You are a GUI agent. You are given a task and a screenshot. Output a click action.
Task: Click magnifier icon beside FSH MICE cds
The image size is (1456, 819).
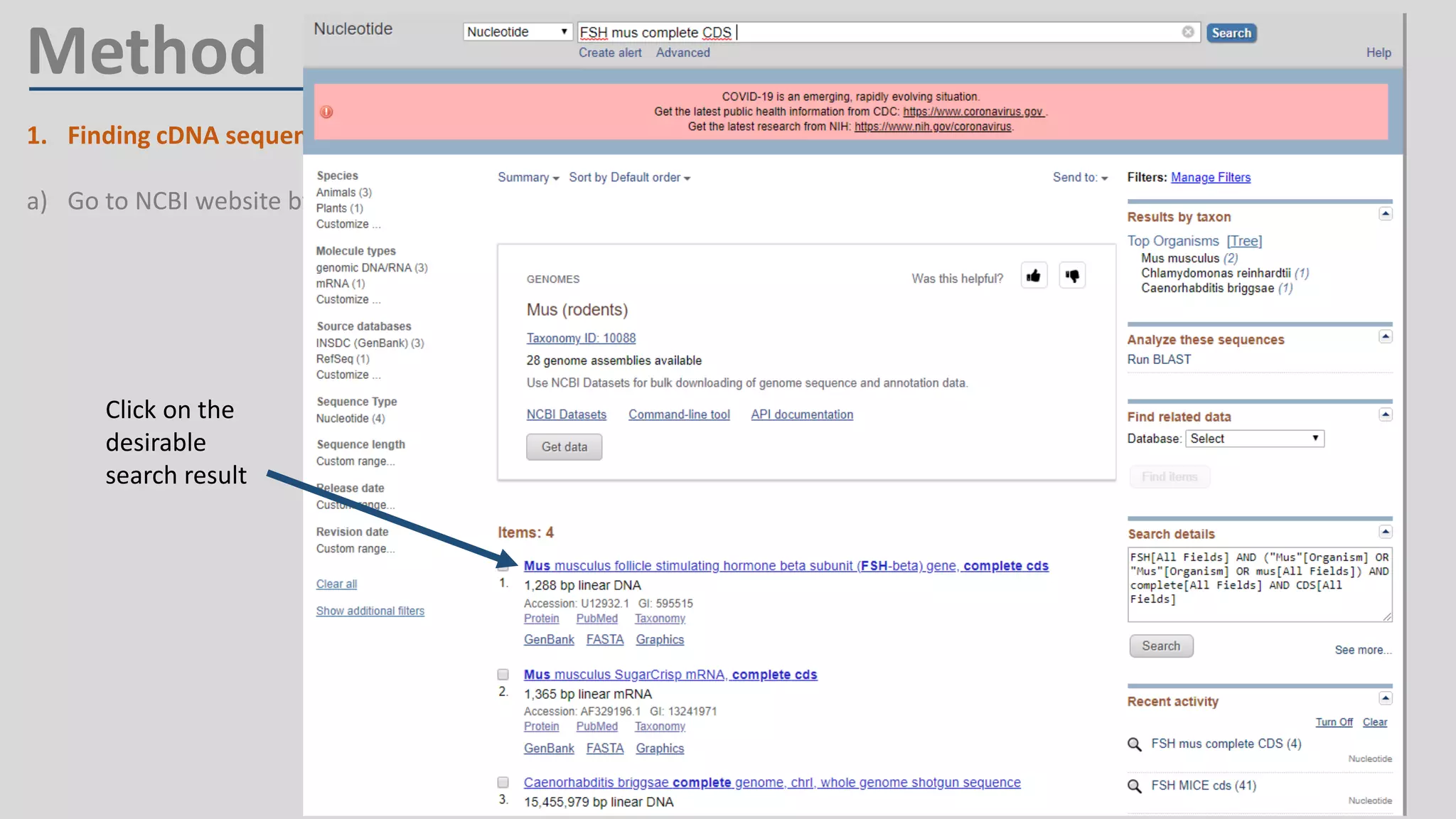[1135, 786]
